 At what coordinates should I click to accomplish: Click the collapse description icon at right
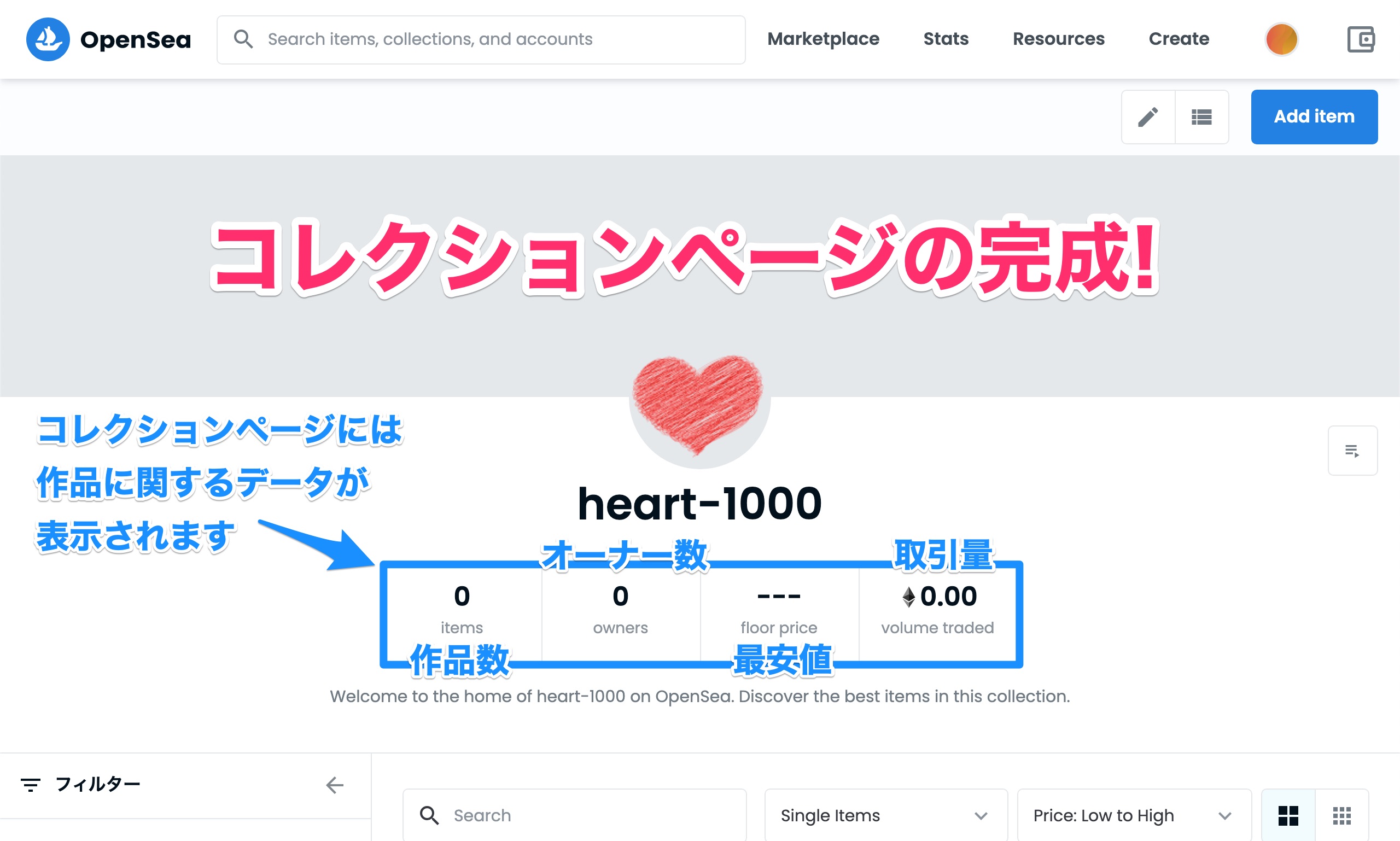point(1352,451)
